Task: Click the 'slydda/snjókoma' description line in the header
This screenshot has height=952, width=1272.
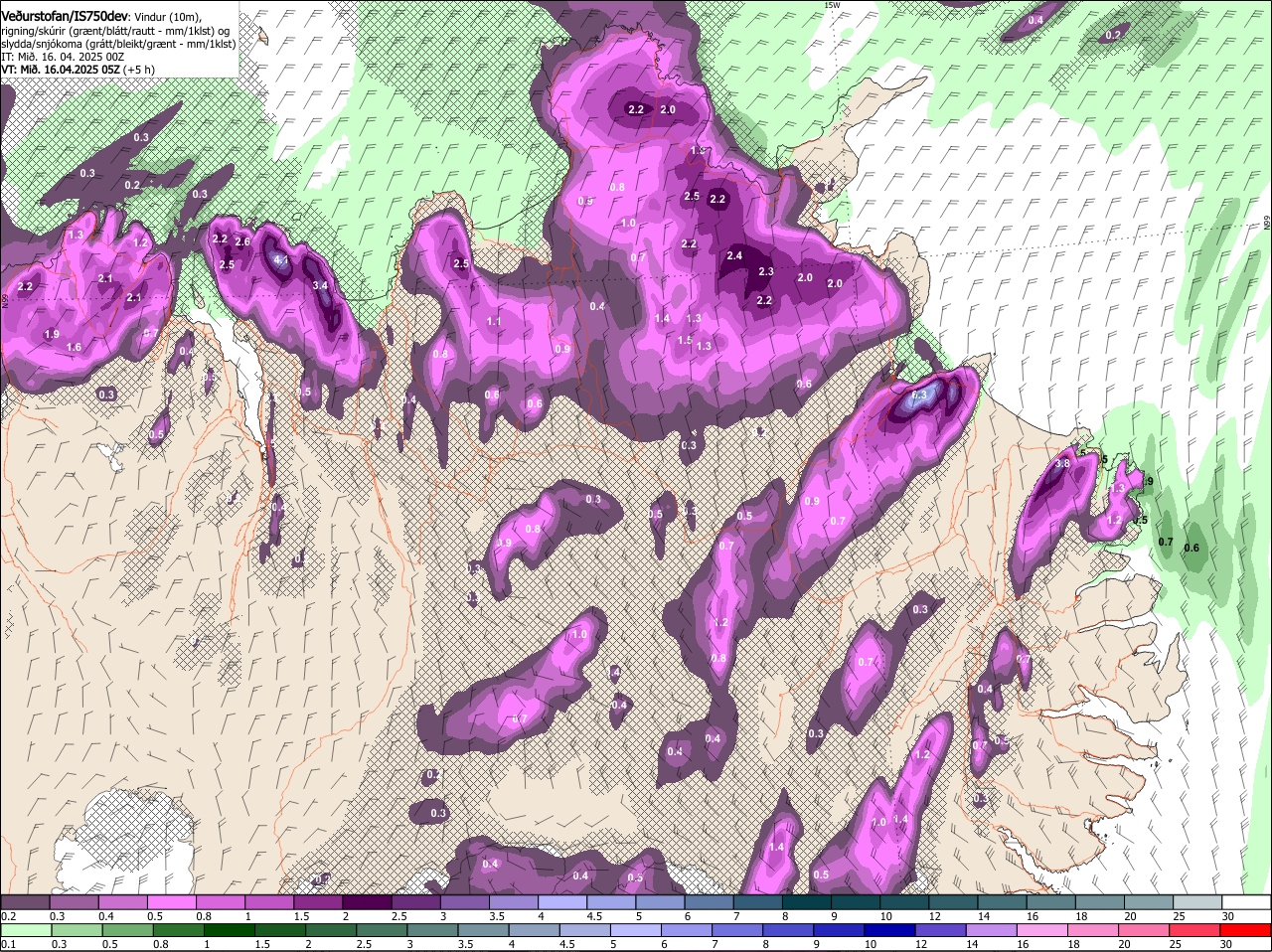Action: [118, 44]
